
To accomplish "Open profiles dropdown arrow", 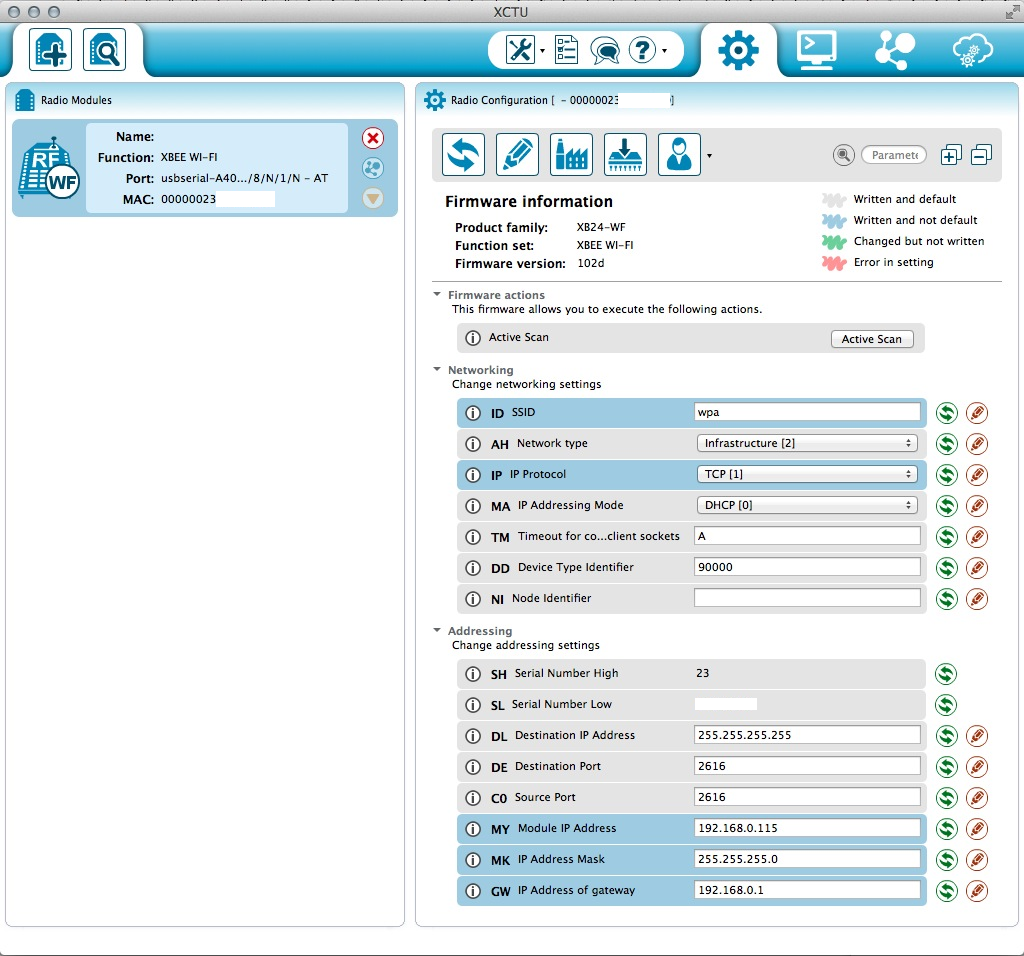I will (x=709, y=155).
